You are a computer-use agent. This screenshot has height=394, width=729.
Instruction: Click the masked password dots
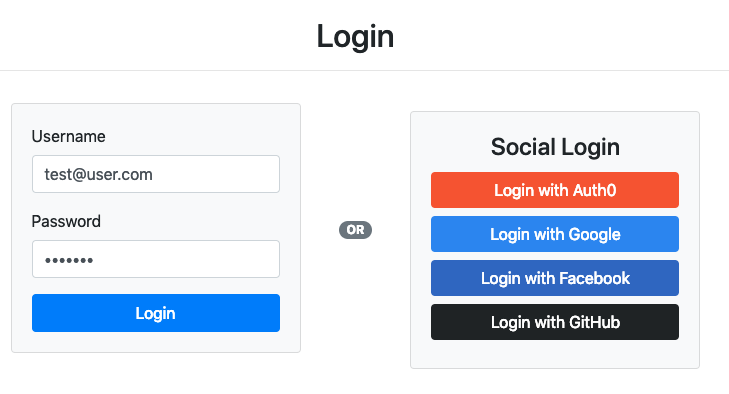click(69, 260)
